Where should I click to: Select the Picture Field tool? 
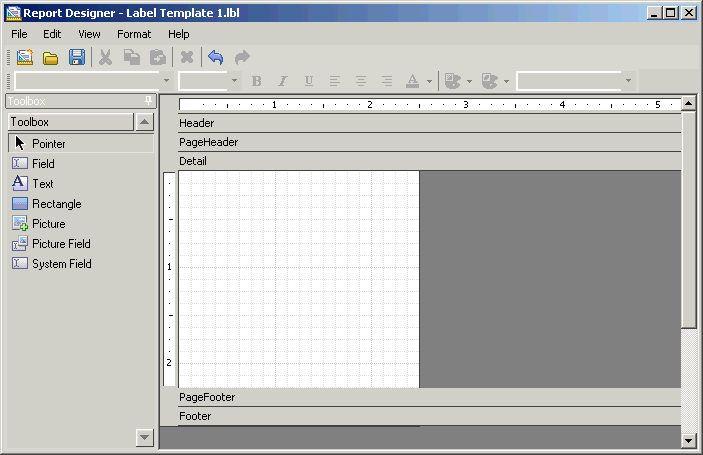tap(81, 243)
